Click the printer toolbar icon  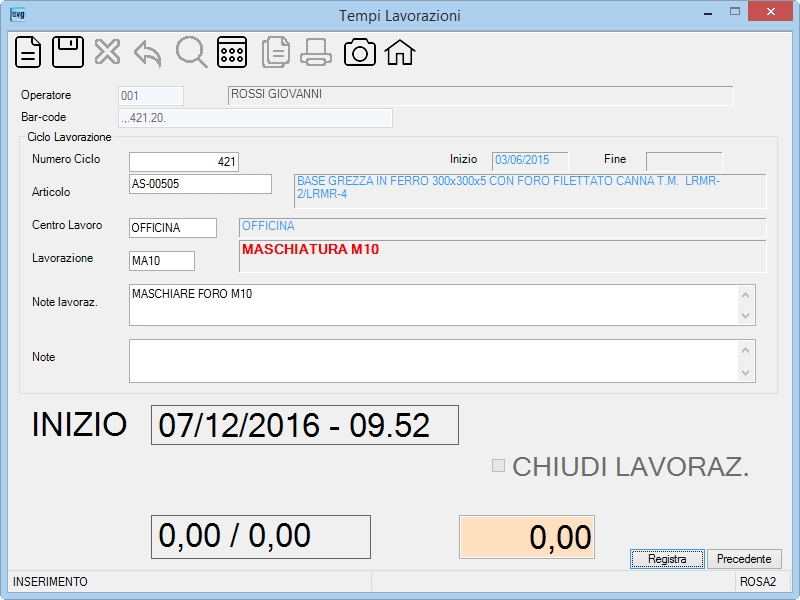coord(316,53)
